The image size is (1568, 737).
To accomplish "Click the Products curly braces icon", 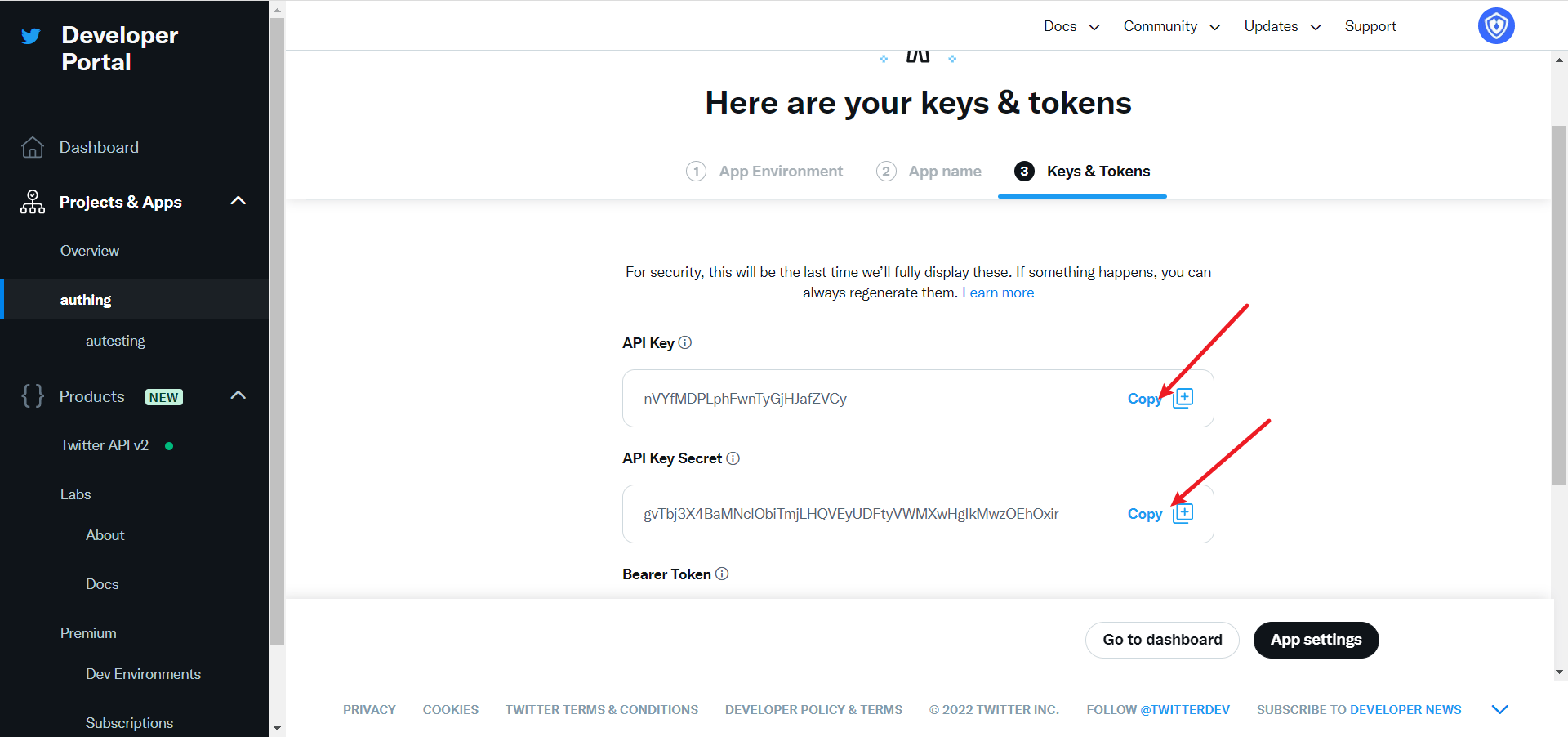I will (33, 396).
